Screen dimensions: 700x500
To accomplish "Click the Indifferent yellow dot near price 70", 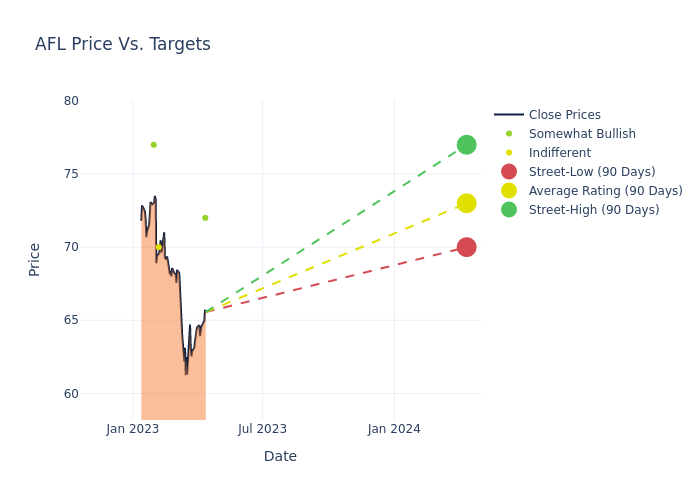I will coord(158,247).
